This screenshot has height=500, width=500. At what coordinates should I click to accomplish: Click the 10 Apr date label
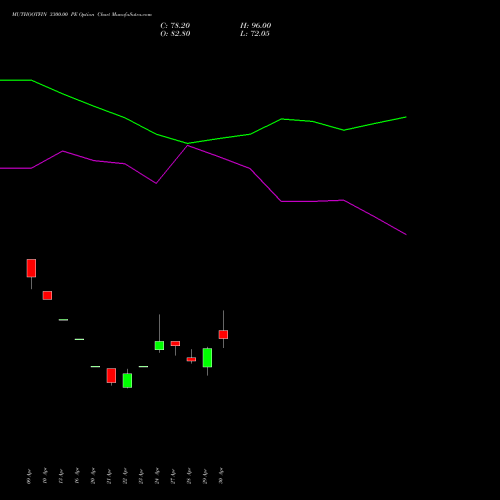[45, 476]
